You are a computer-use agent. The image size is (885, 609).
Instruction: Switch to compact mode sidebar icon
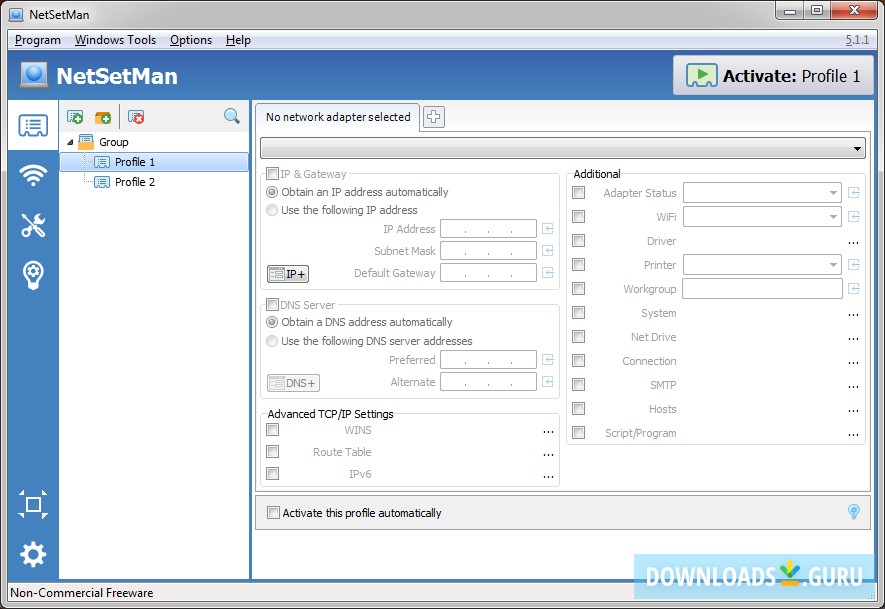pyautogui.click(x=33, y=504)
